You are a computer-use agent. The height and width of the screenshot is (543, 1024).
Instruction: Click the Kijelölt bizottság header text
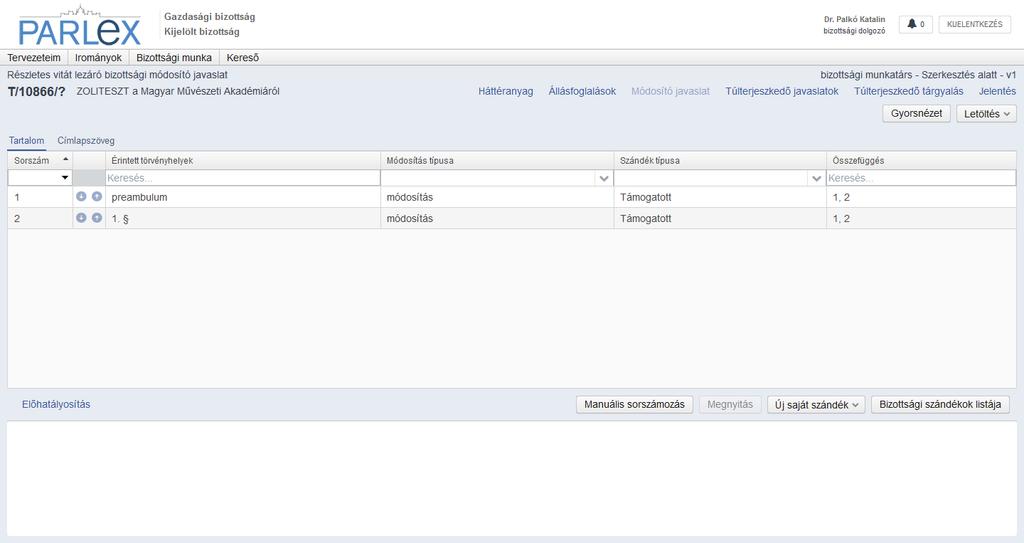click(202, 31)
